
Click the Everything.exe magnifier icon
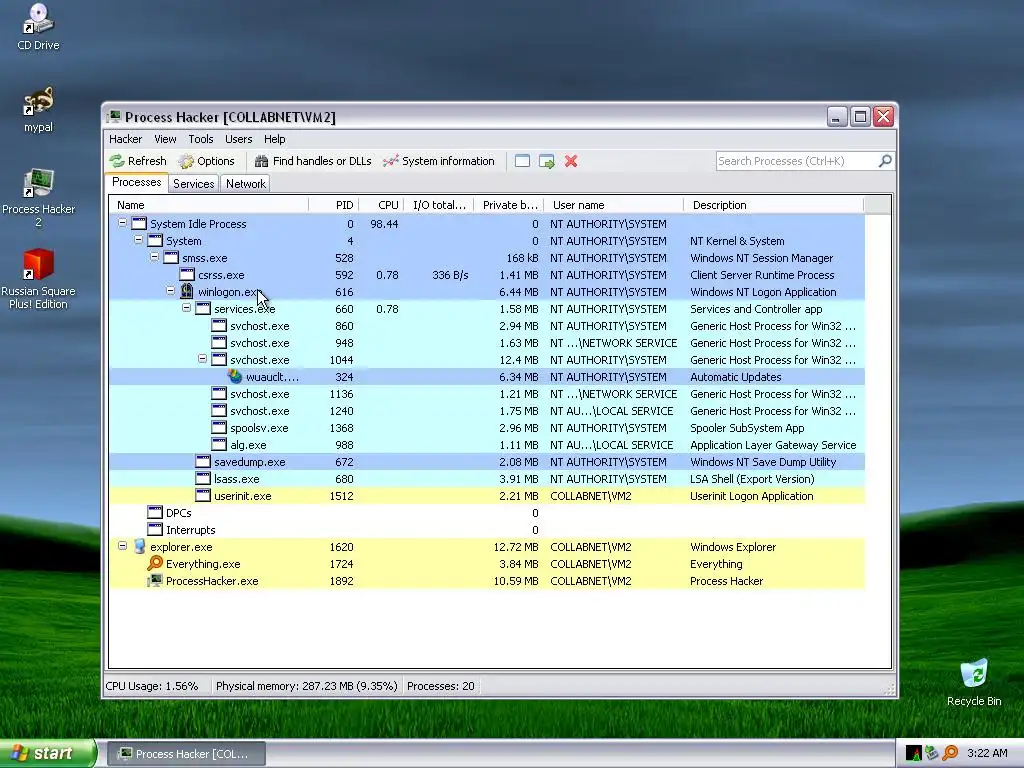point(155,563)
